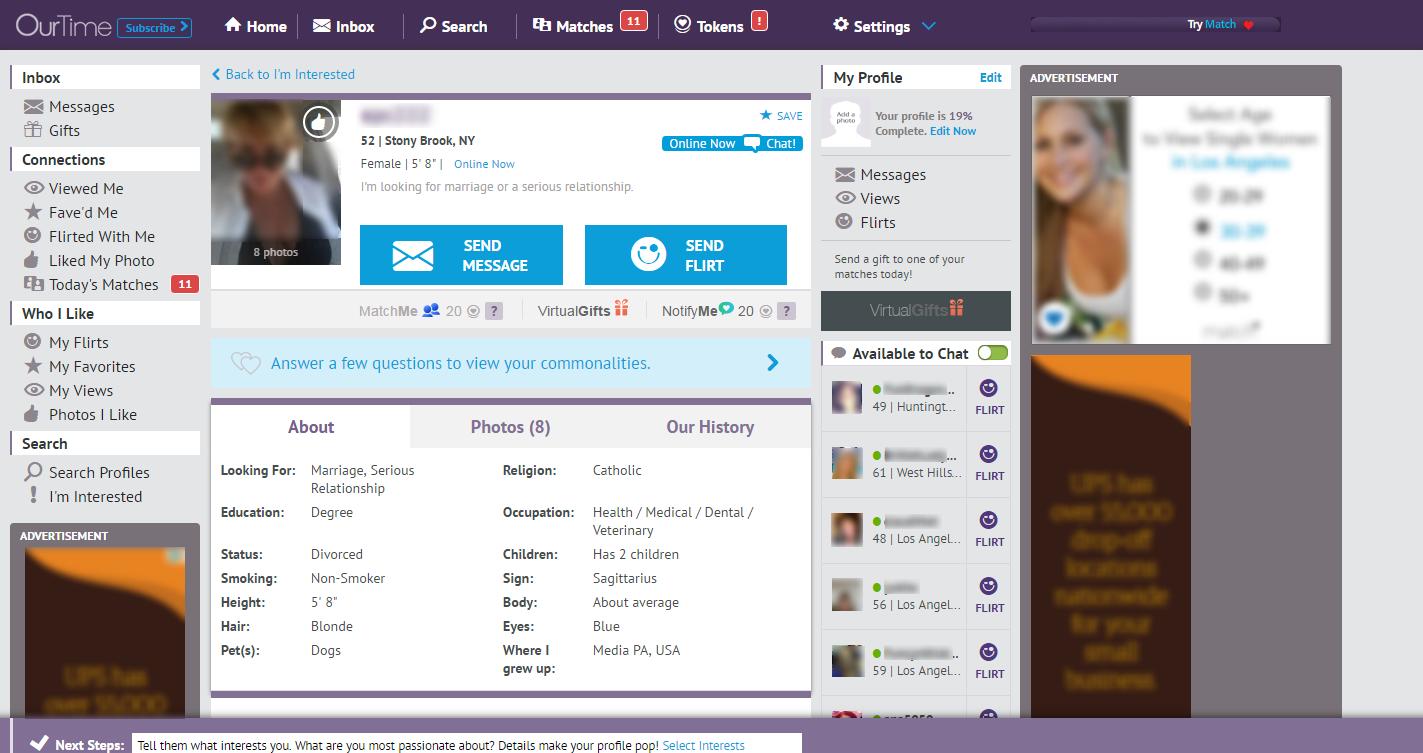Click the Subscribe button
This screenshot has height=753, width=1423.
click(x=154, y=28)
